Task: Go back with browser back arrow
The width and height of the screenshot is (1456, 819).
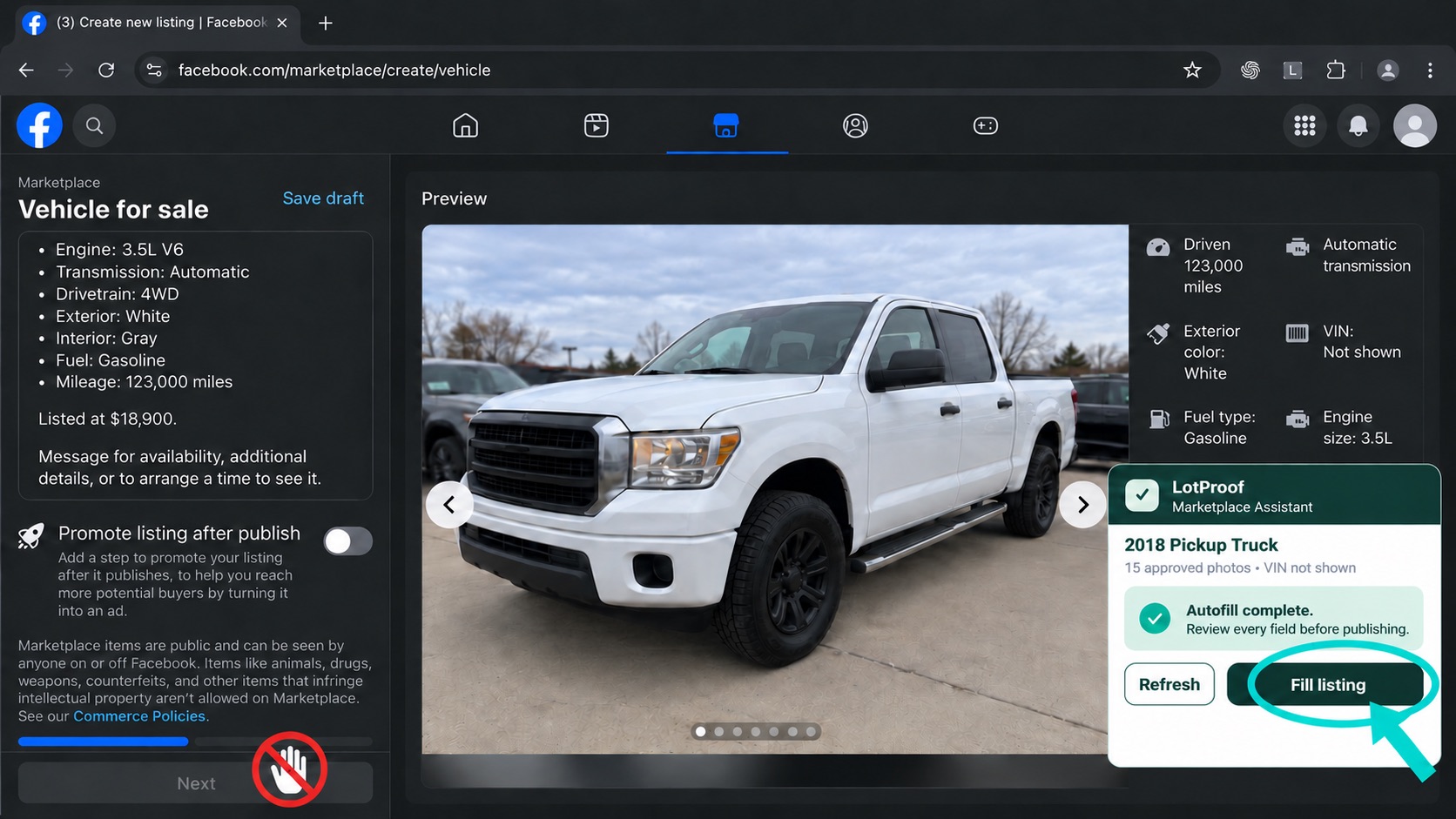Action: 26,70
